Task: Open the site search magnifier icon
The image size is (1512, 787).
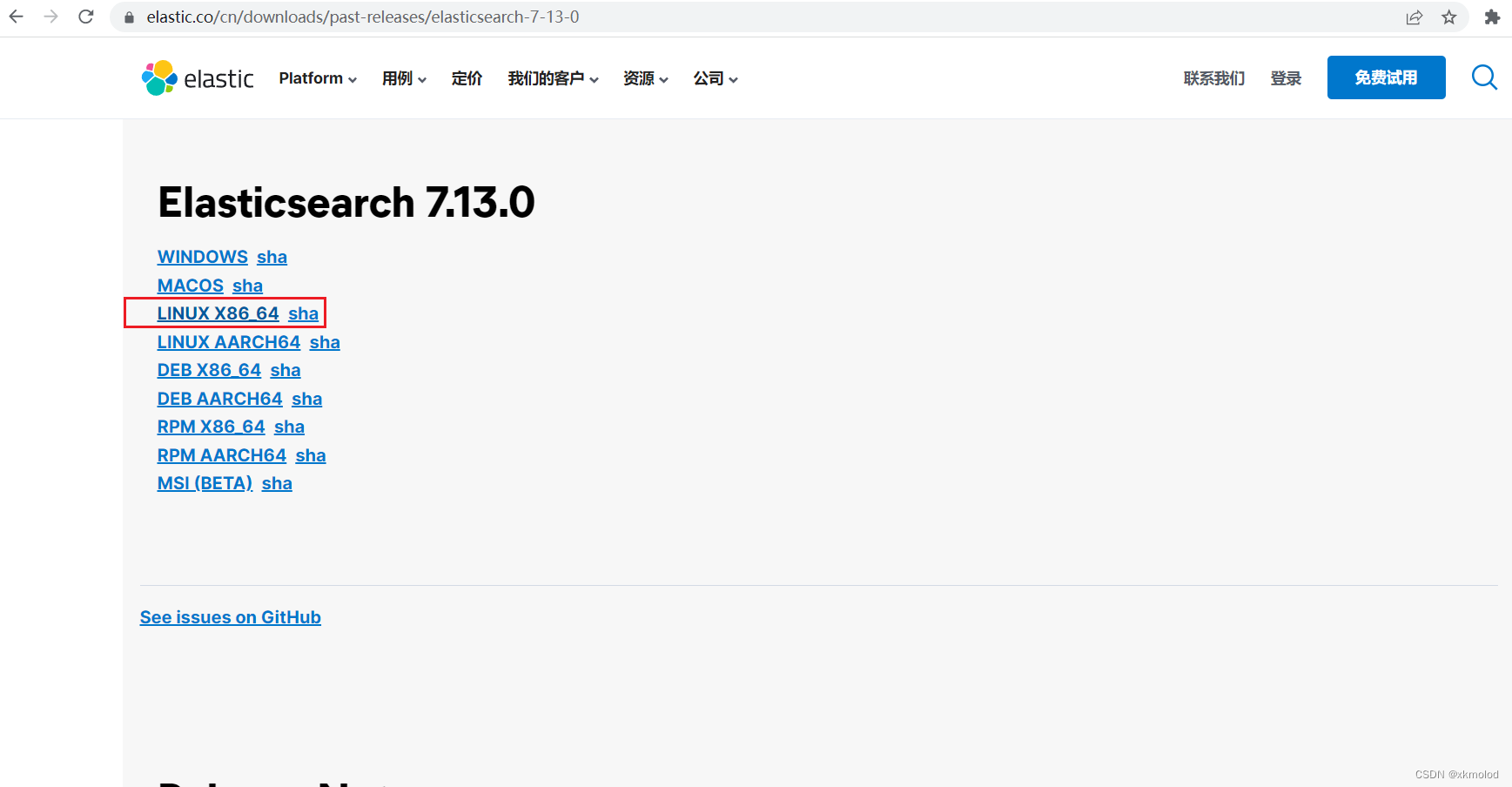Action: click(1484, 77)
